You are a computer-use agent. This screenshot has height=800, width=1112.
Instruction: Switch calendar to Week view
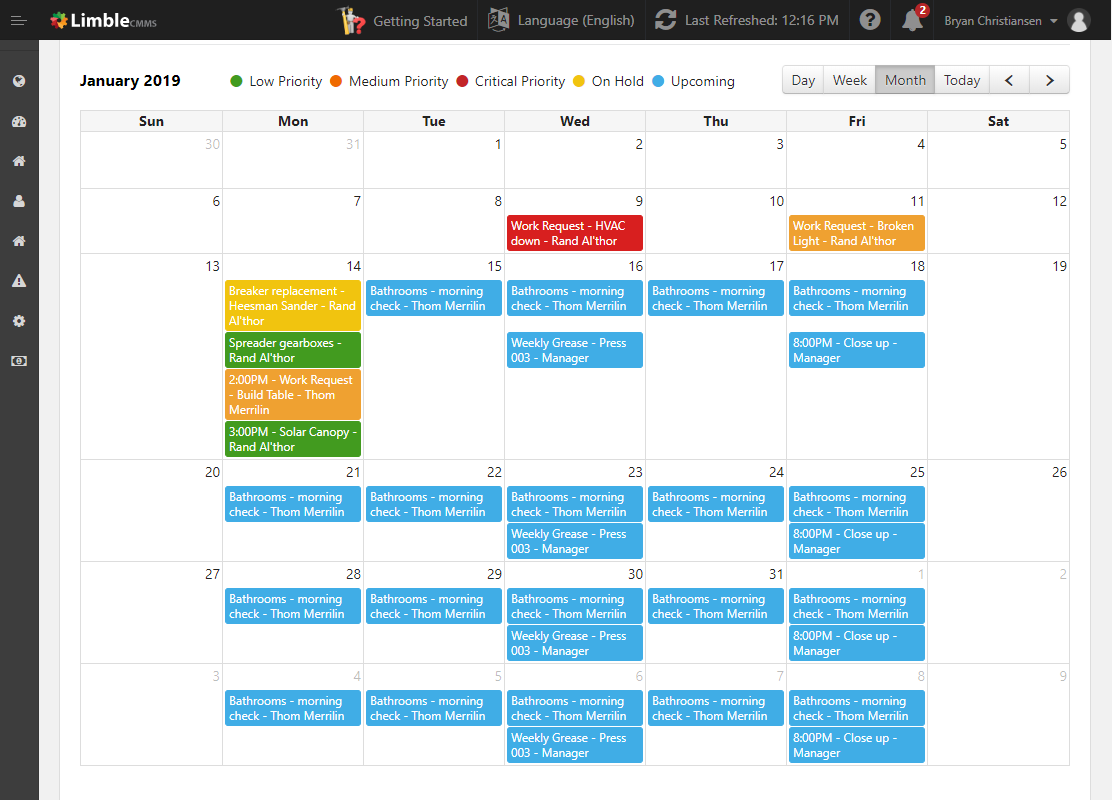coord(850,80)
